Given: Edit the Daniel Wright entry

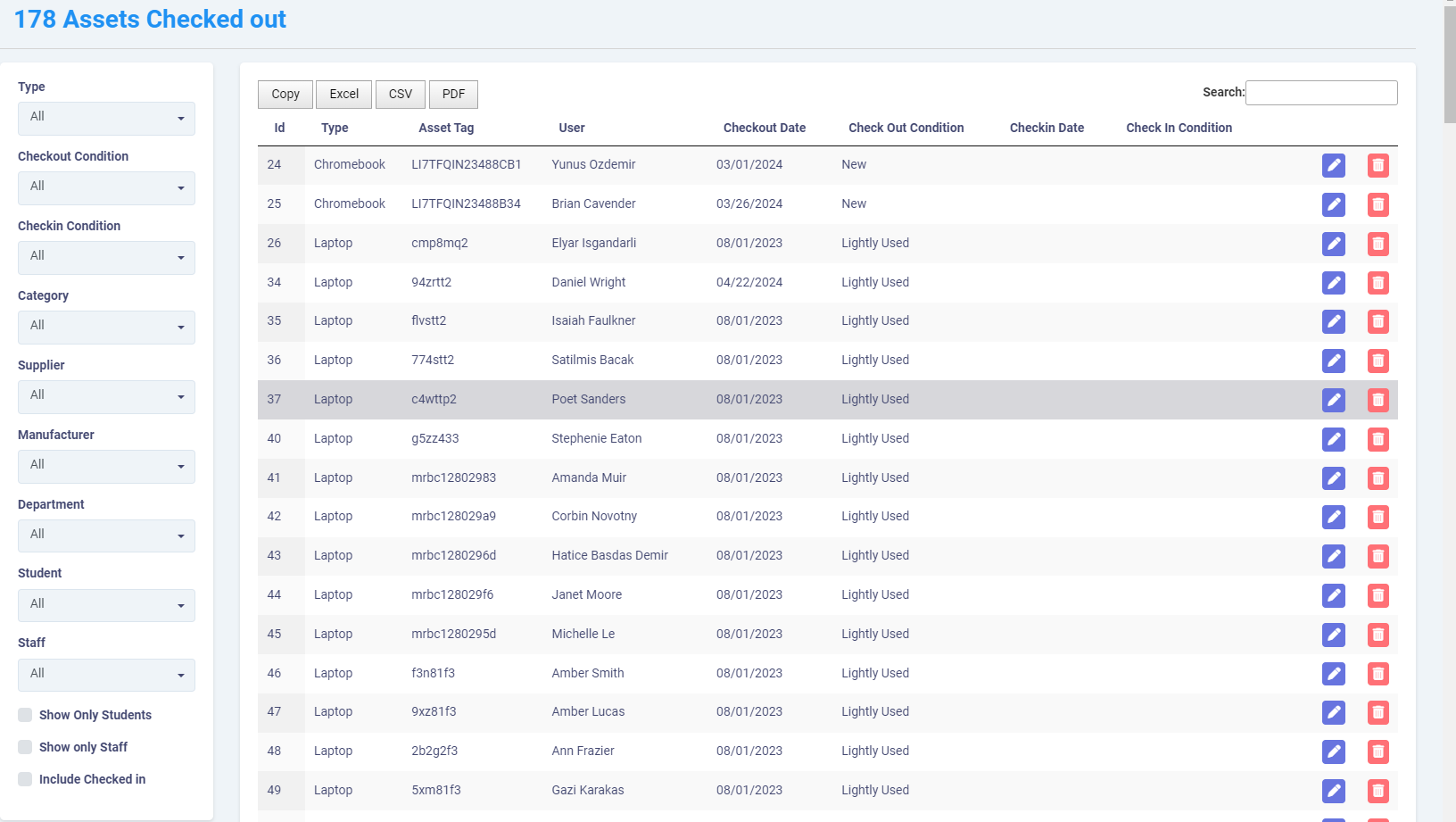Looking at the screenshot, I should (x=1334, y=283).
